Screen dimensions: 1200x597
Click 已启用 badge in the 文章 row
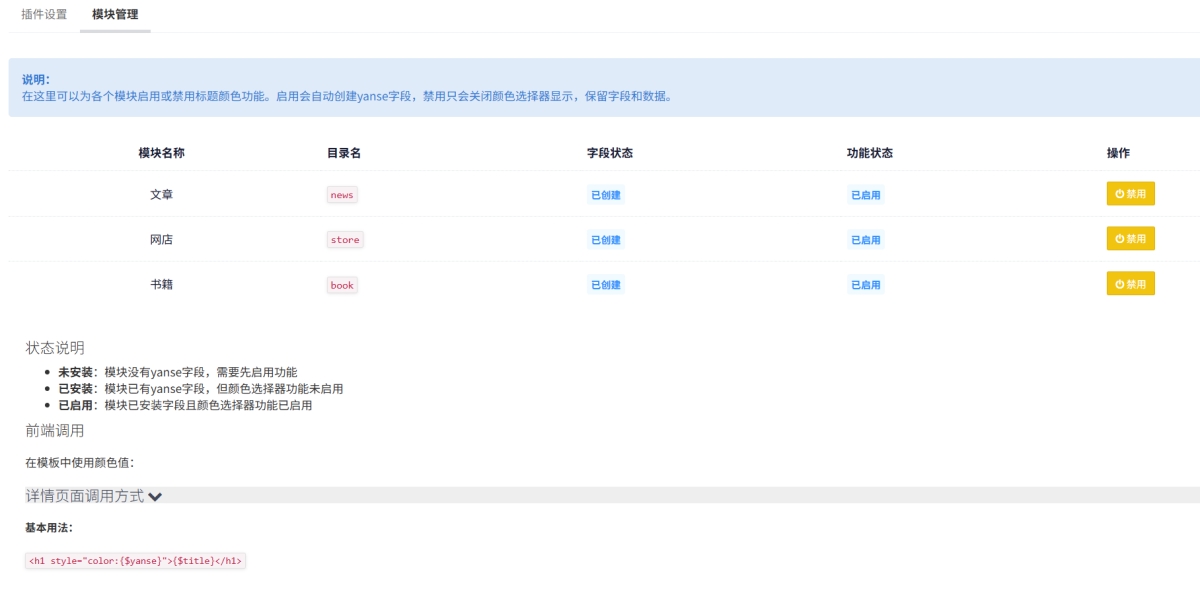click(x=866, y=195)
